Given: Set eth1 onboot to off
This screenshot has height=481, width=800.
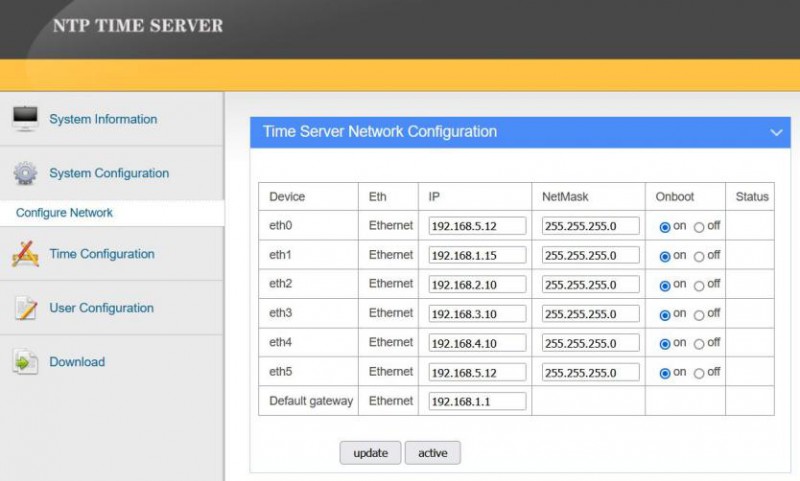Looking at the screenshot, I should tap(699, 257).
